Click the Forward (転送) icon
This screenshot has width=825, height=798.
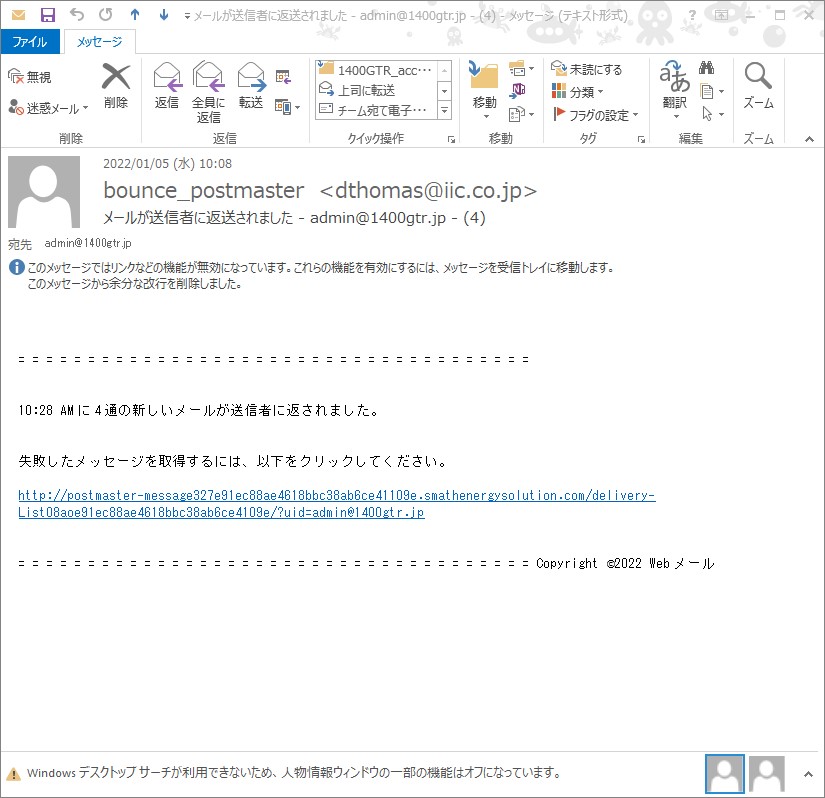point(251,77)
